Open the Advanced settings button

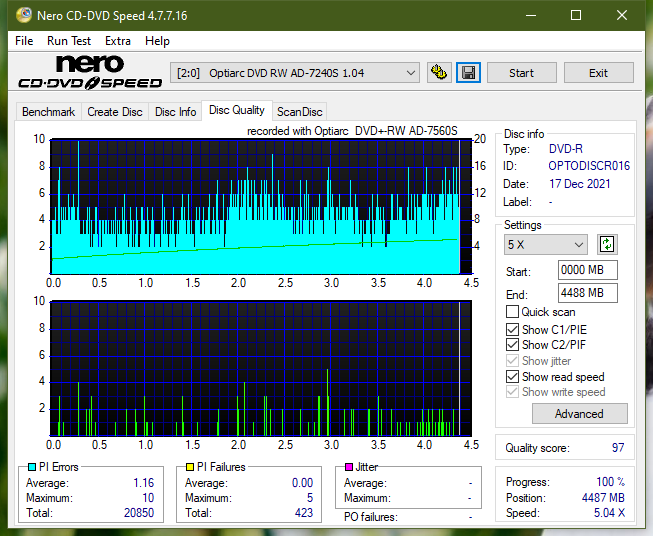coord(579,414)
